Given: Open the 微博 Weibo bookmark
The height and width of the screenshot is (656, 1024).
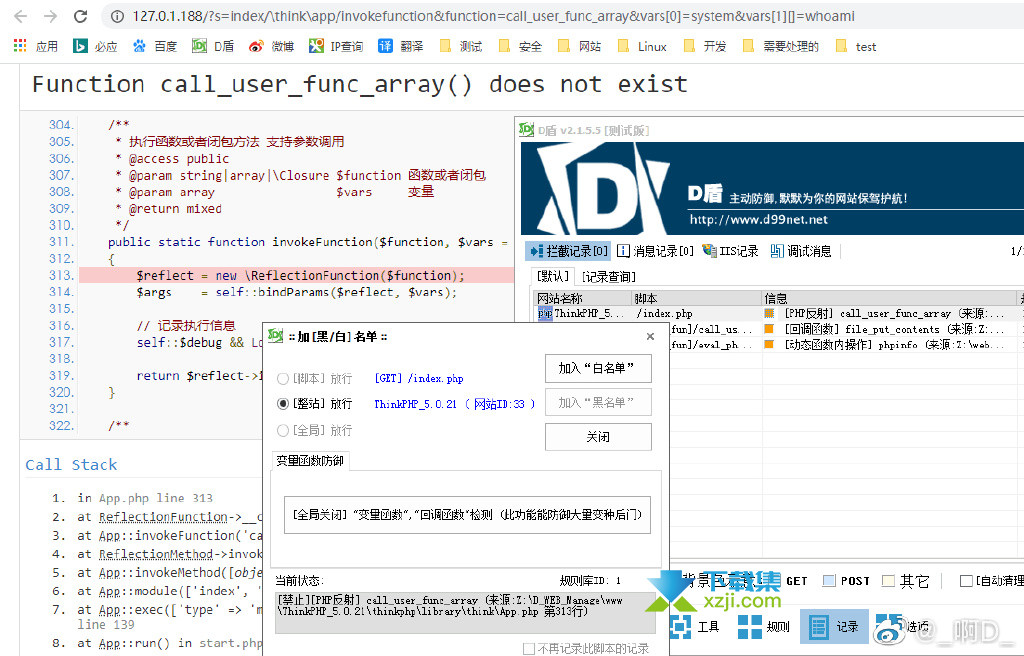Looking at the screenshot, I should point(272,46).
